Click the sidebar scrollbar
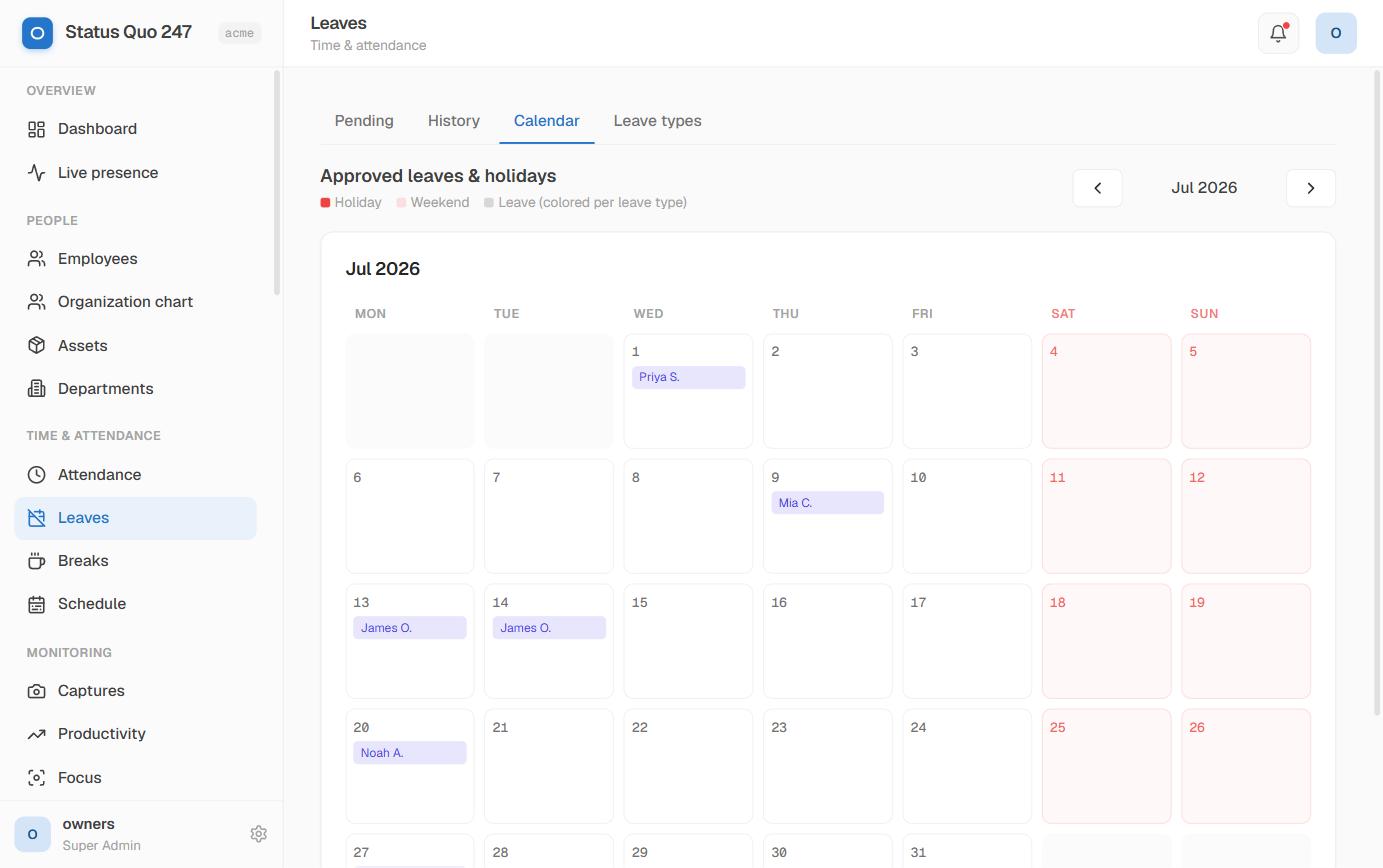This screenshot has width=1383, height=868. coord(277,182)
